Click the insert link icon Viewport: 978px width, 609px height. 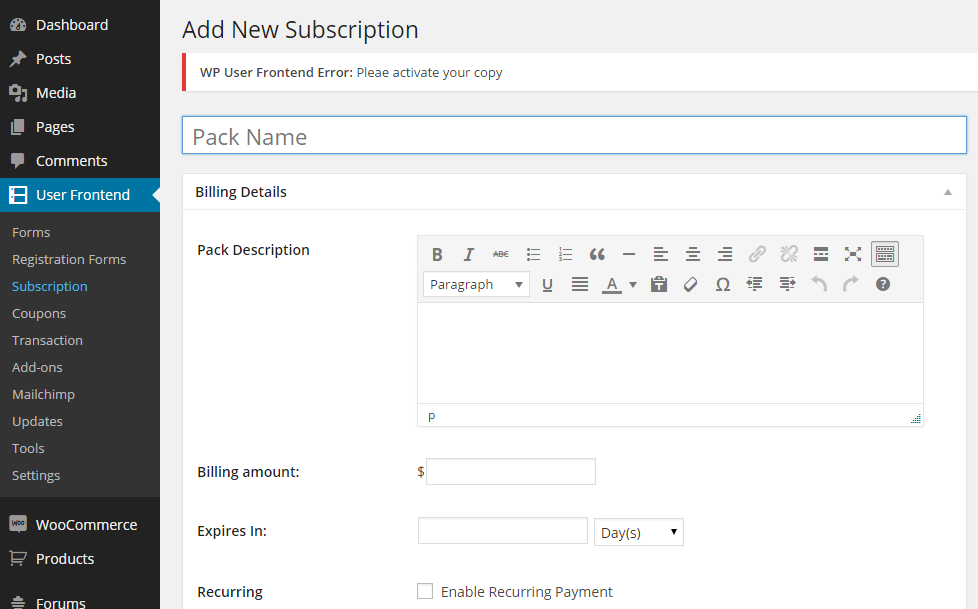[x=757, y=254]
